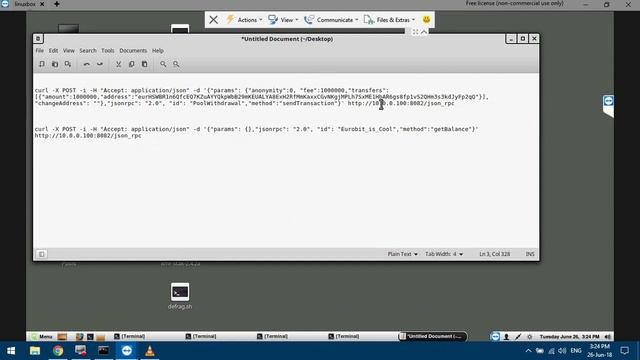
Task: Click the Linux panel date and clock
Action: (x=569, y=337)
